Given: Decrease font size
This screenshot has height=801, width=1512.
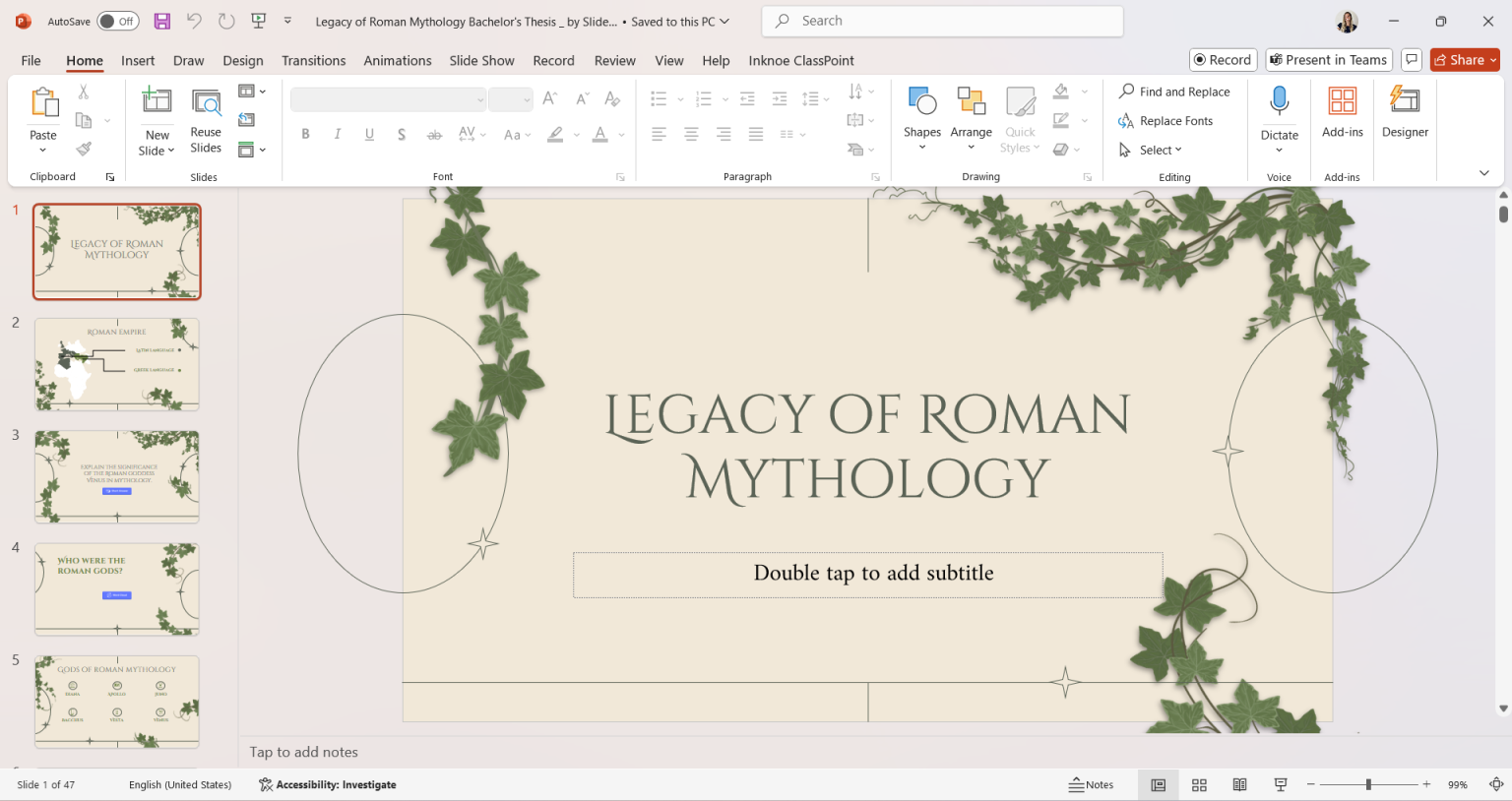Looking at the screenshot, I should pyautogui.click(x=582, y=98).
